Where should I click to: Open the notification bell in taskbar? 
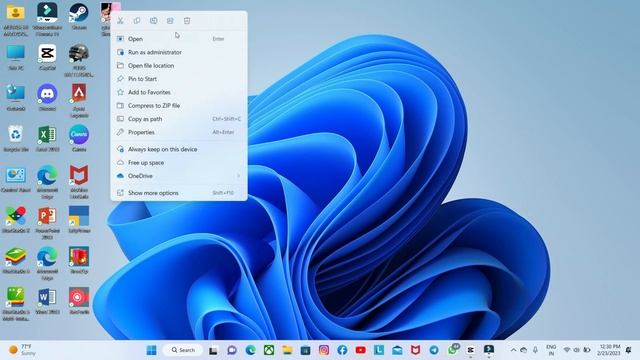click(629, 350)
